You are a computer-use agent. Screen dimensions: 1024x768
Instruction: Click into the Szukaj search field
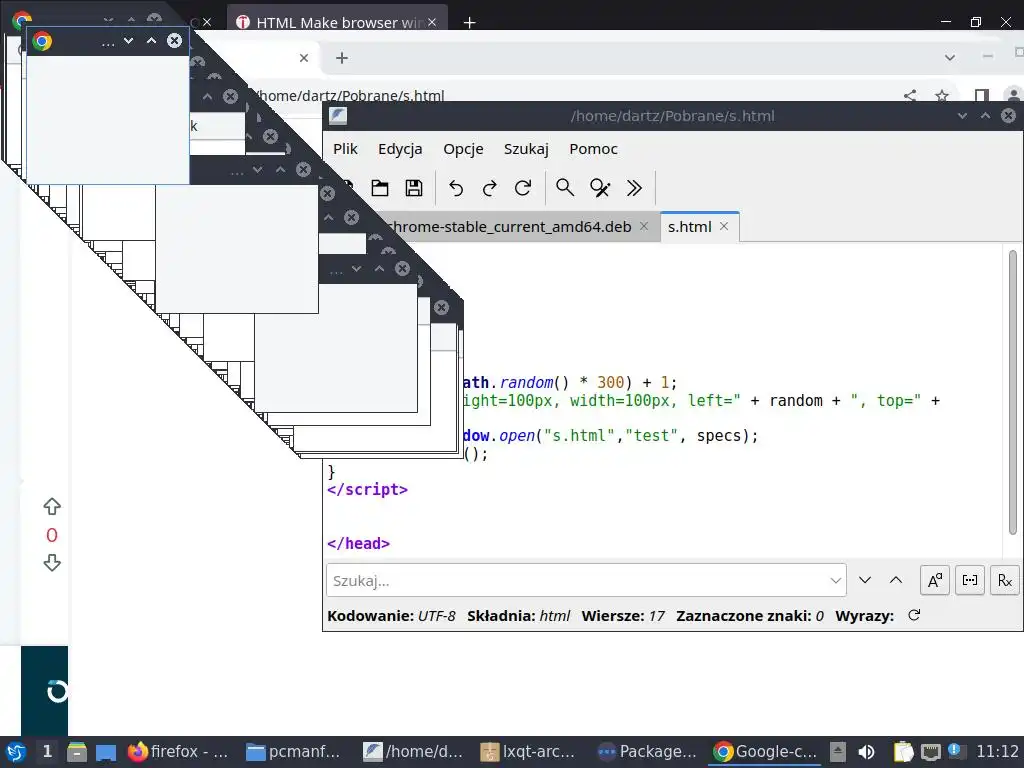[586, 580]
